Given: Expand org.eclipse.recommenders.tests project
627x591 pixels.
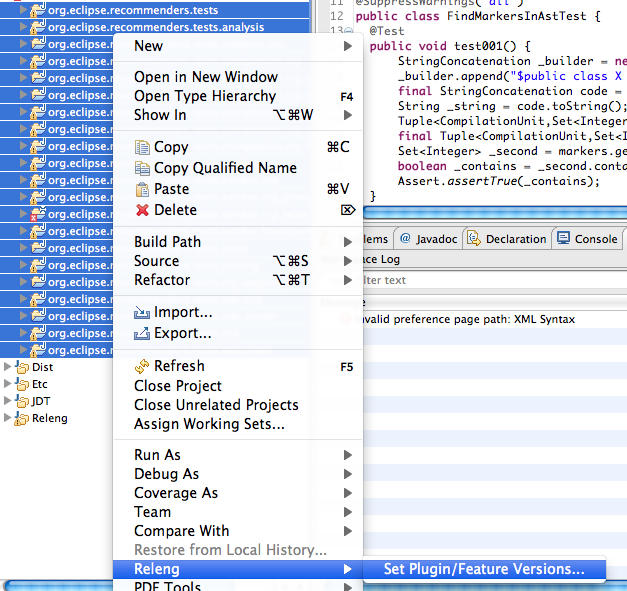Looking at the screenshot, I should pyautogui.click(x=24, y=10).
